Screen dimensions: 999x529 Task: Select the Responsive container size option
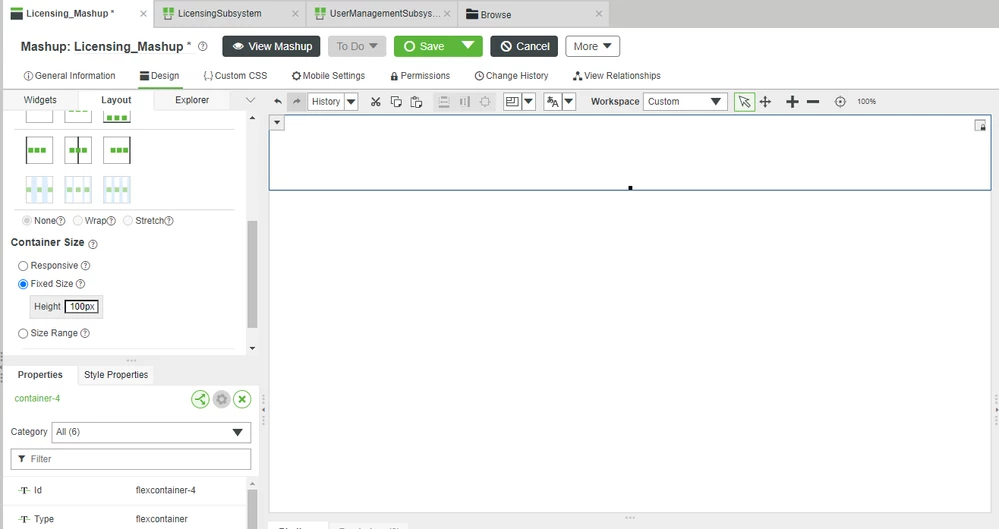click(23, 266)
